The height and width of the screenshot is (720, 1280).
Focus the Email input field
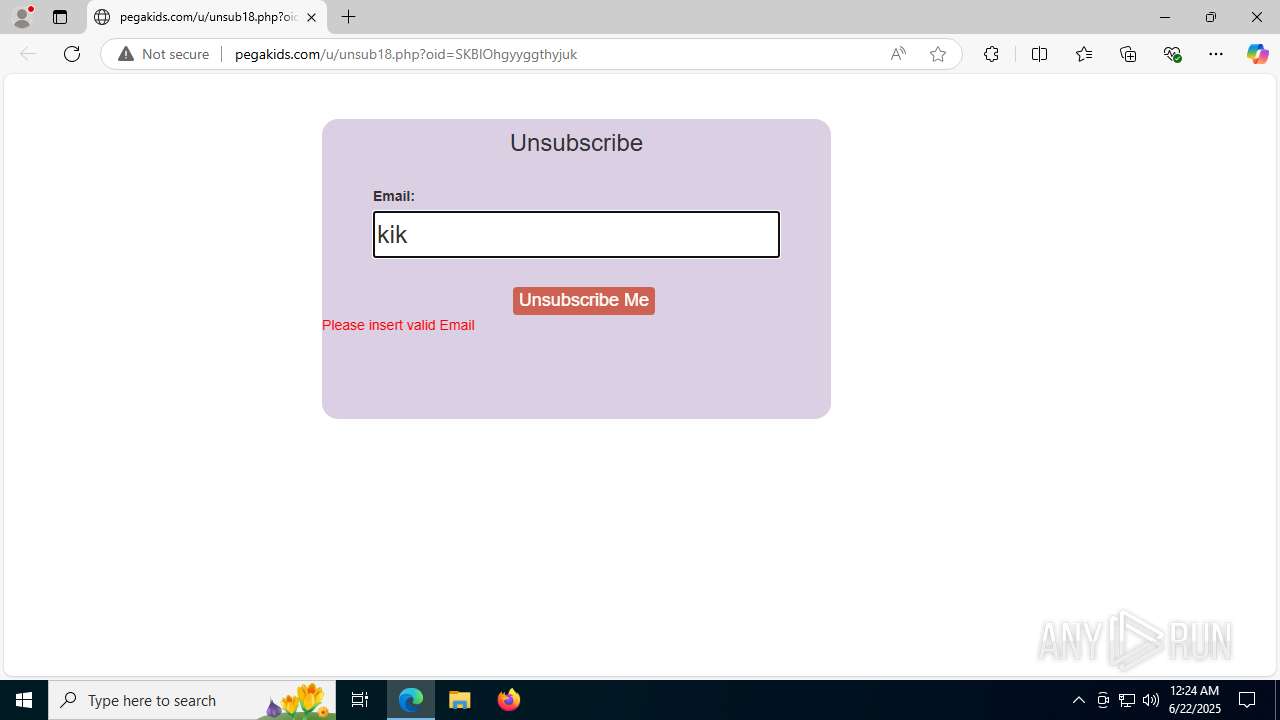coord(576,234)
